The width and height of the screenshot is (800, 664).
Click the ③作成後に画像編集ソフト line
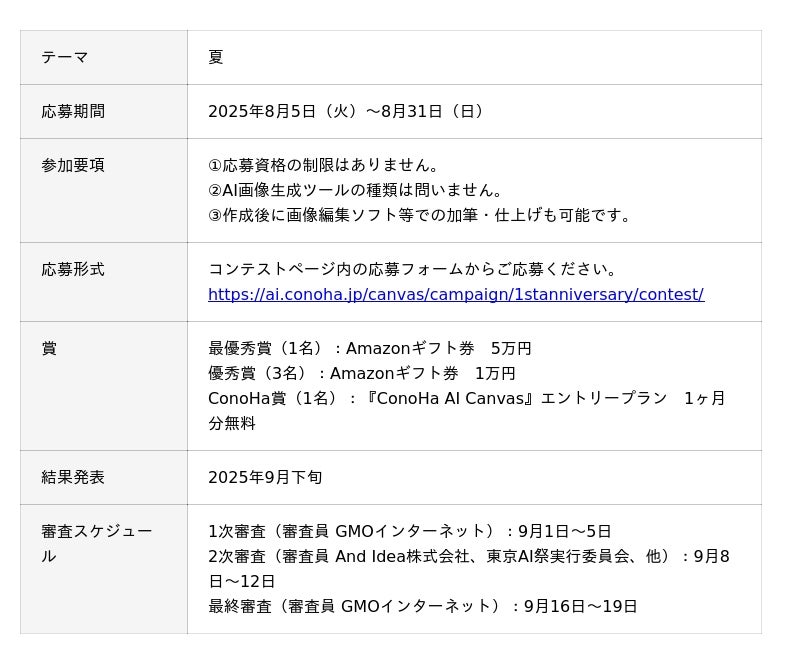pyautogui.click(x=421, y=215)
